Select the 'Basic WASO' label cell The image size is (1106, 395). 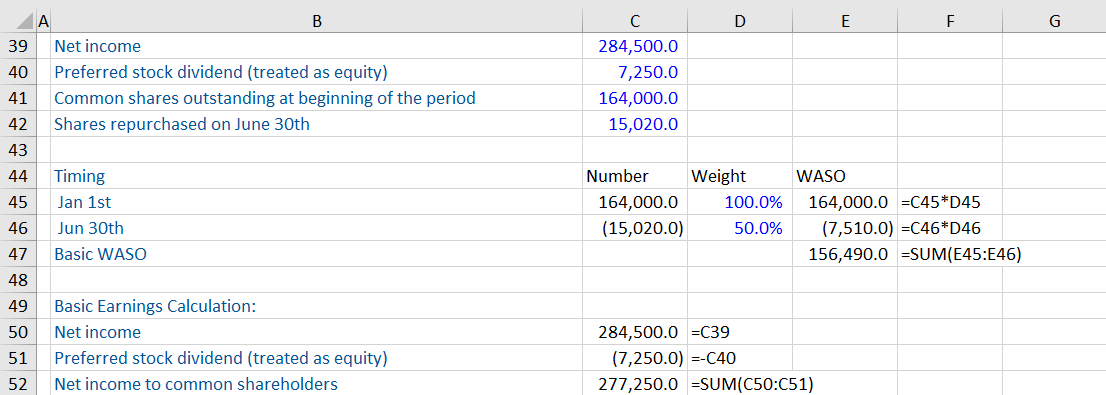(317, 254)
